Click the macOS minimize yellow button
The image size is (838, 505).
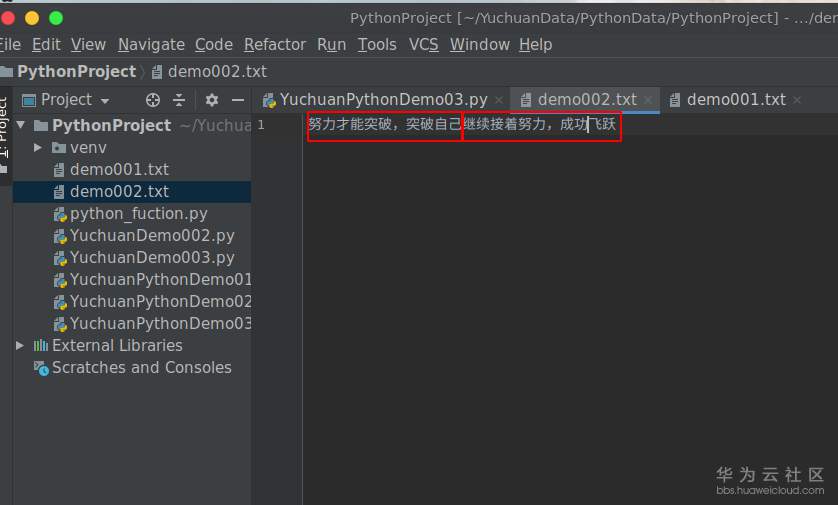pyautogui.click(x=32, y=19)
